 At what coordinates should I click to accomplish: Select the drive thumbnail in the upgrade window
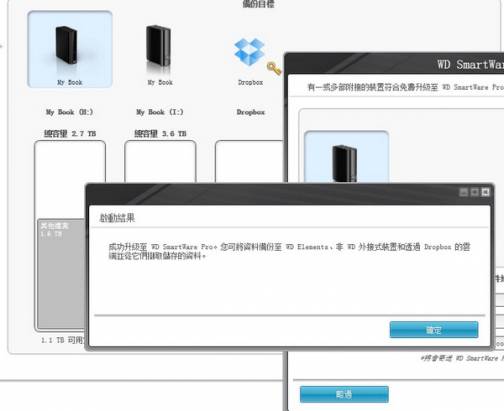pos(346,157)
